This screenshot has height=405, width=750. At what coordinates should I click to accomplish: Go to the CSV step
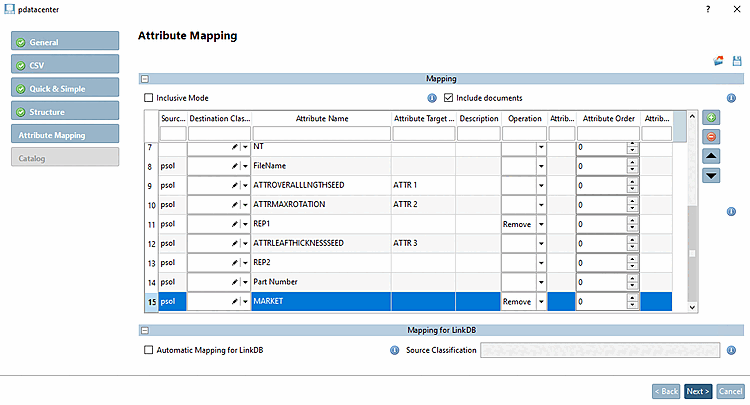(65, 64)
